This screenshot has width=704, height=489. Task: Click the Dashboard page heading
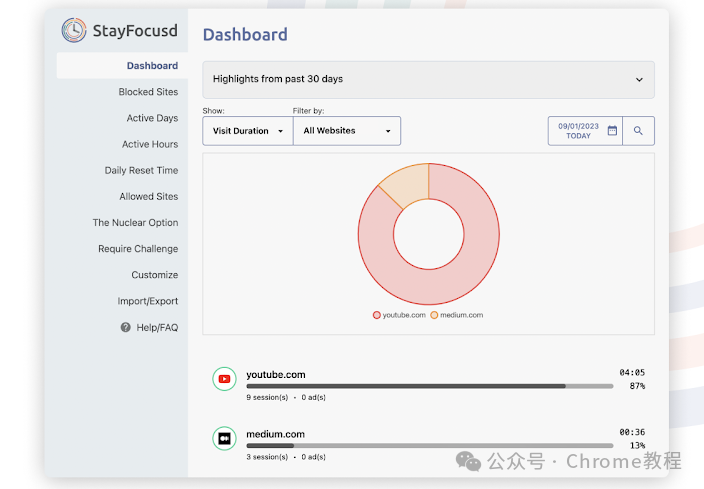coord(245,35)
